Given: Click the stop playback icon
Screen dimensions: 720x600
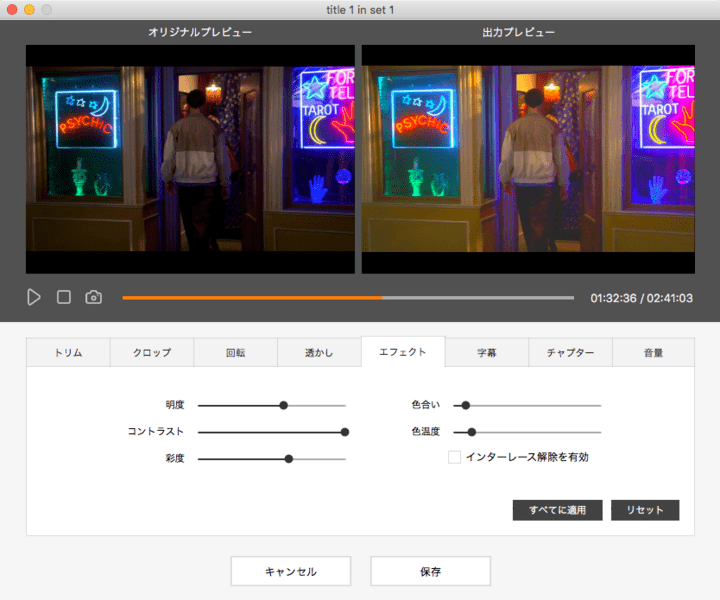Looking at the screenshot, I should tap(64, 297).
